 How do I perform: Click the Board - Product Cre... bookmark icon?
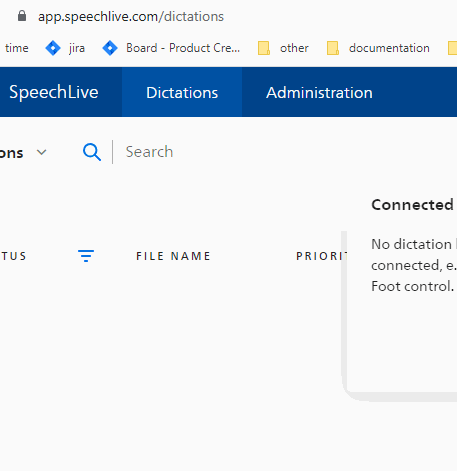(110, 48)
